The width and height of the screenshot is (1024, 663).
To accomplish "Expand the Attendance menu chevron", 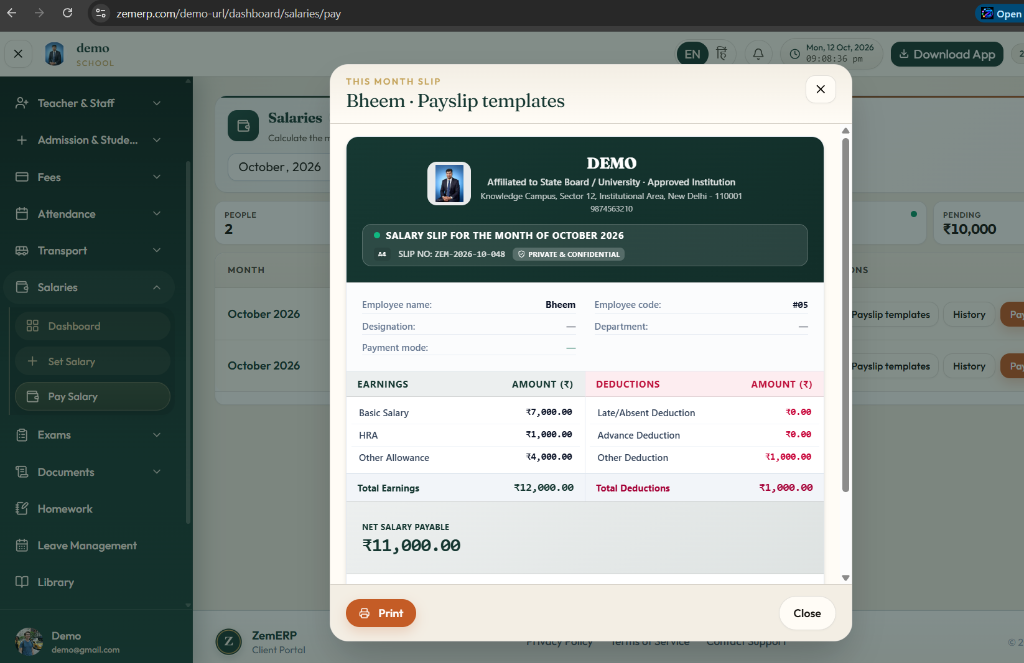I will [157, 214].
